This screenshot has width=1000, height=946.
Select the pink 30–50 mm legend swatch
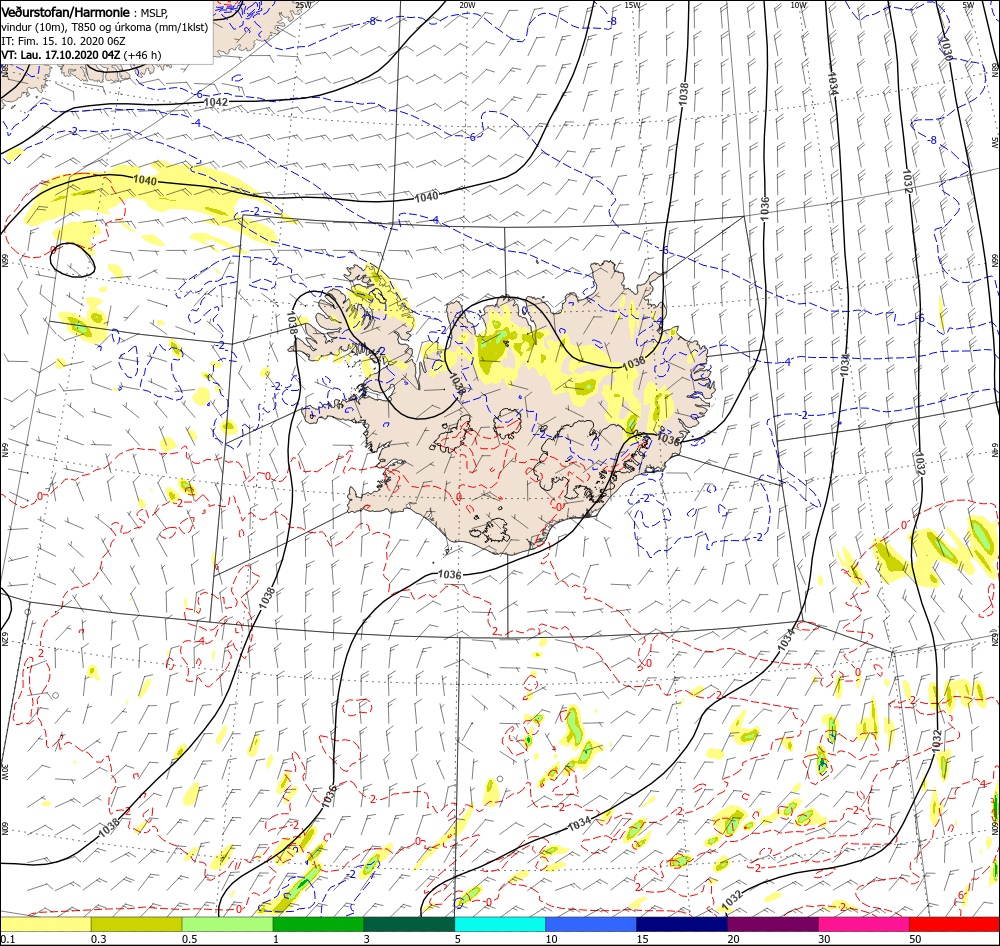[x=864, y=924]
